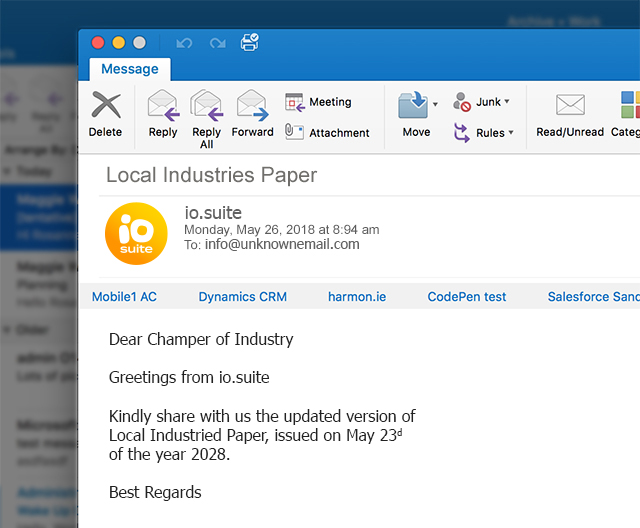Reply to the io.suite email
This screenshot has width=640, height=528.
pyautogui.click(x=163, y=114)
